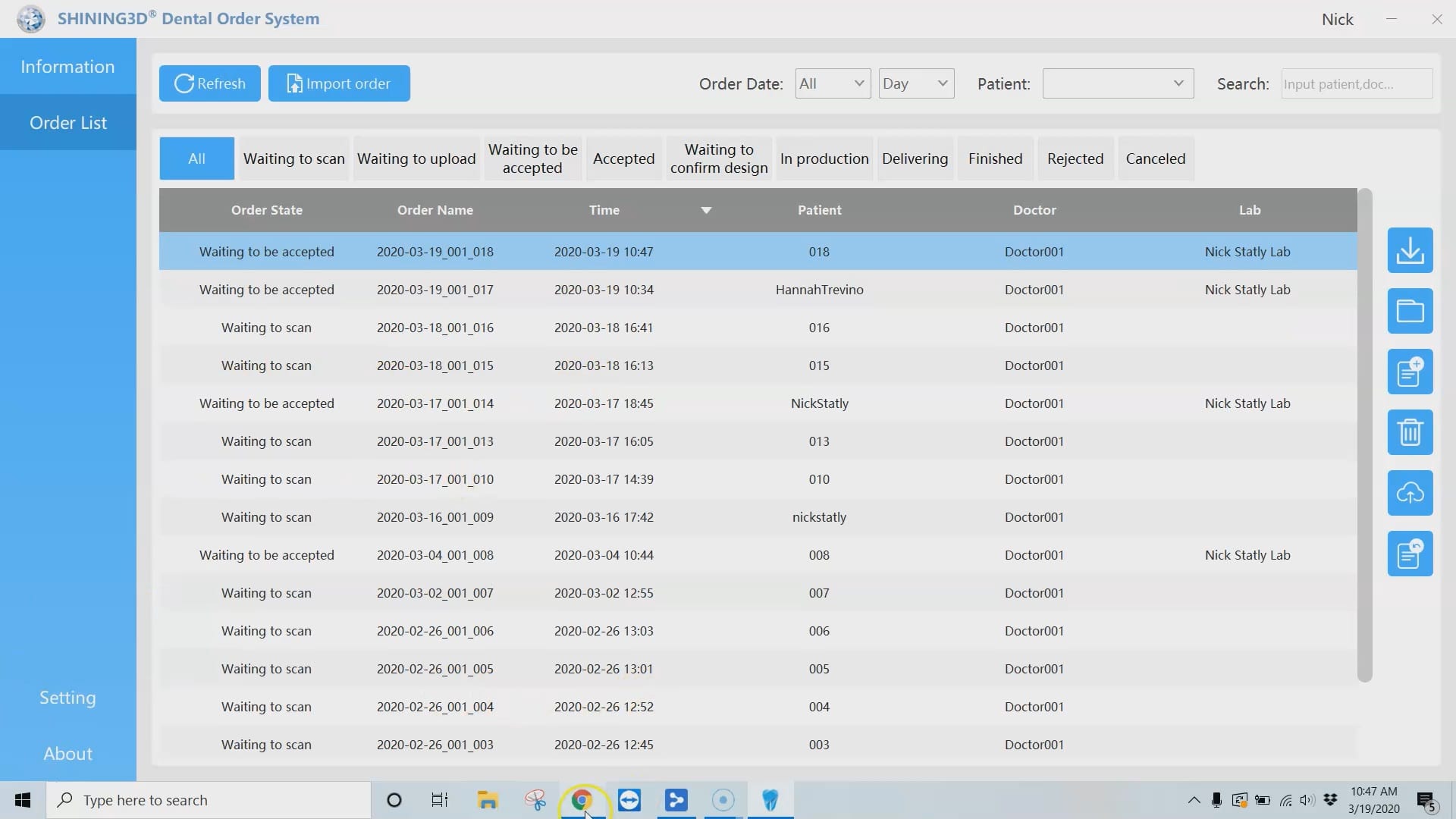Viewport: 1456px width, 819px height.
Task: Switch to Waiting to upload tab
Action: 416,158
